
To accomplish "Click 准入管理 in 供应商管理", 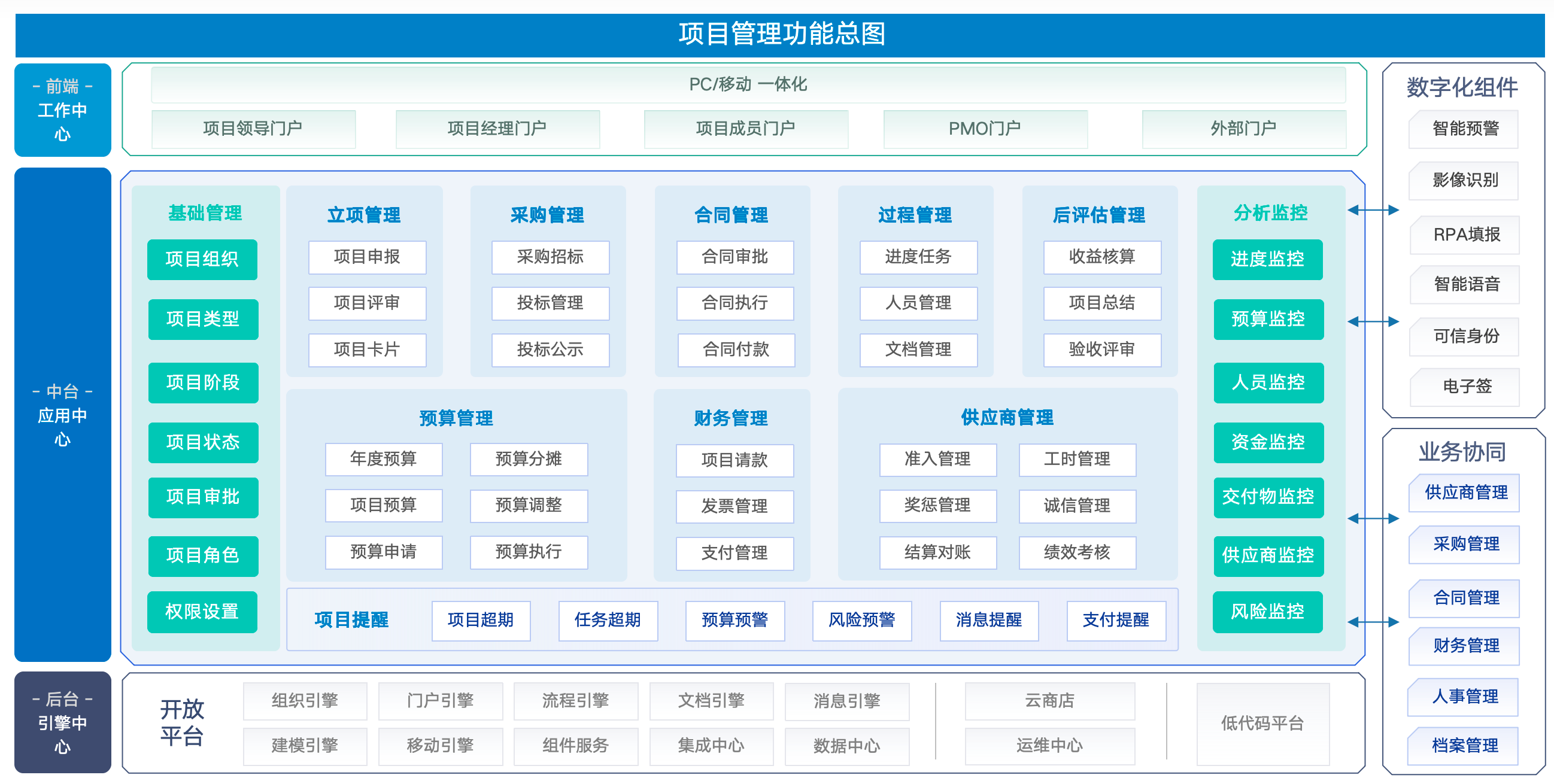I will pos(938,460).
